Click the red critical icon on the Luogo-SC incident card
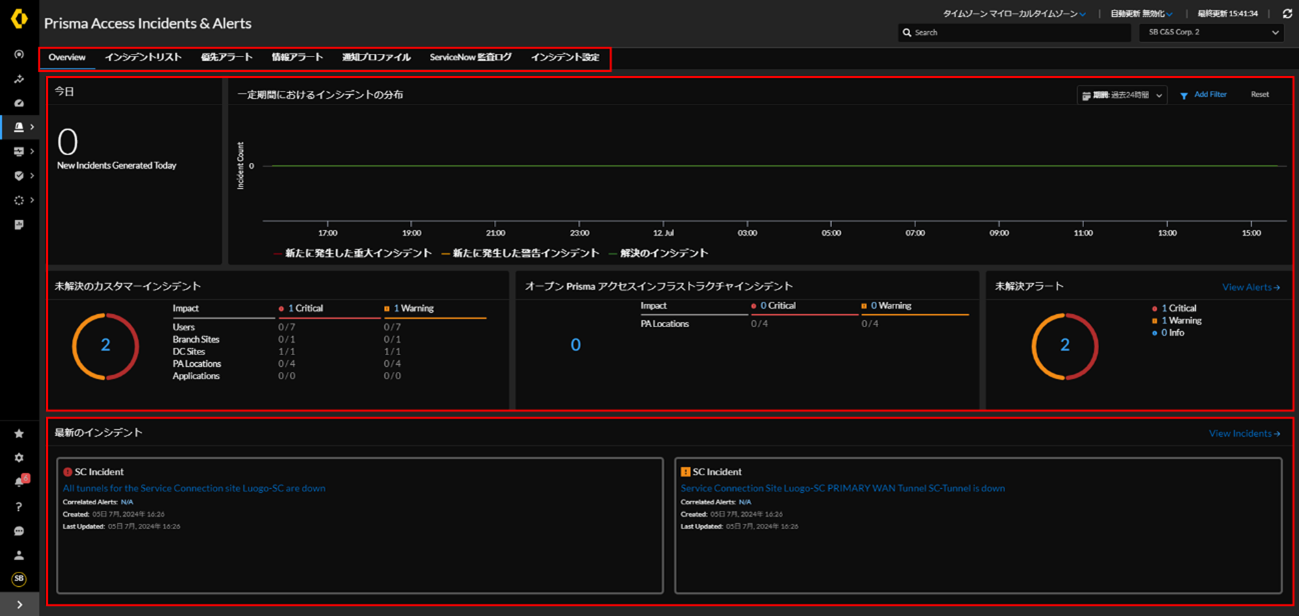Viewport: 1299px width, 616px height. tap(68, 472)
